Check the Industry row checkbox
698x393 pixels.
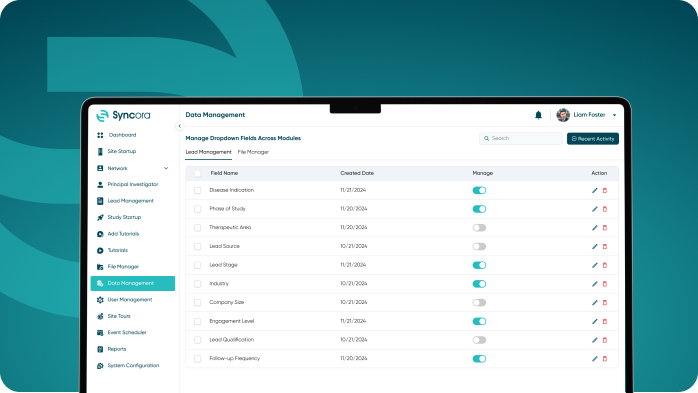(x=197, y=284)
